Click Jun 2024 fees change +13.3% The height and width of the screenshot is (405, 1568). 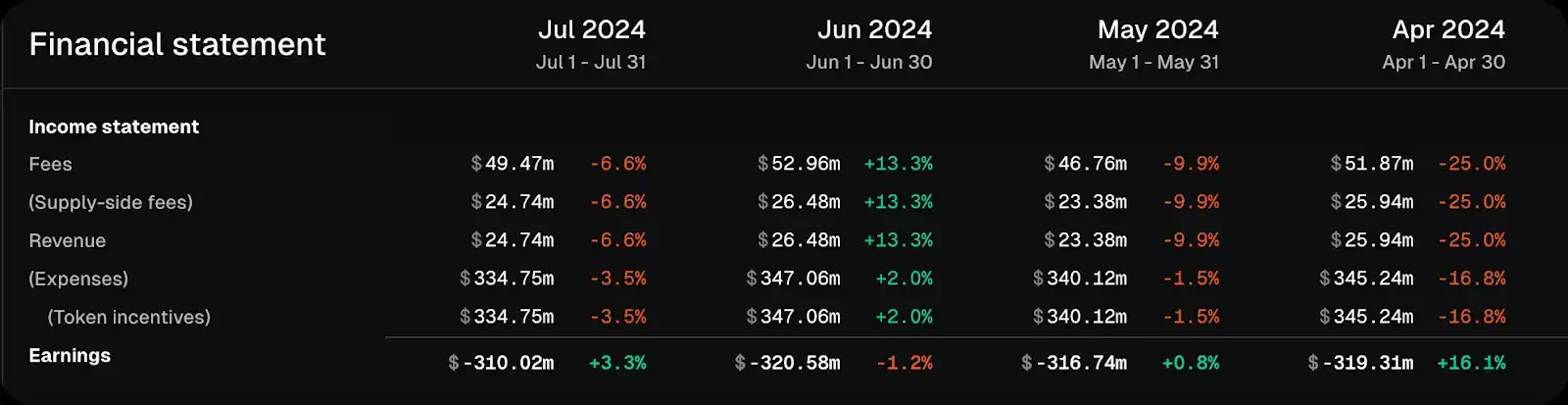[x=898, y=164]
